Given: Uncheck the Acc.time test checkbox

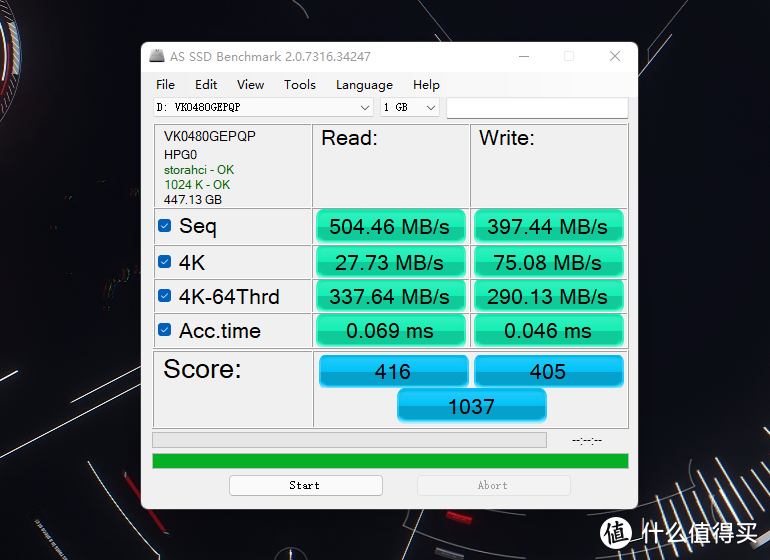Looking at the screenshot, I should pyautogui.click(x=165, y=330).
